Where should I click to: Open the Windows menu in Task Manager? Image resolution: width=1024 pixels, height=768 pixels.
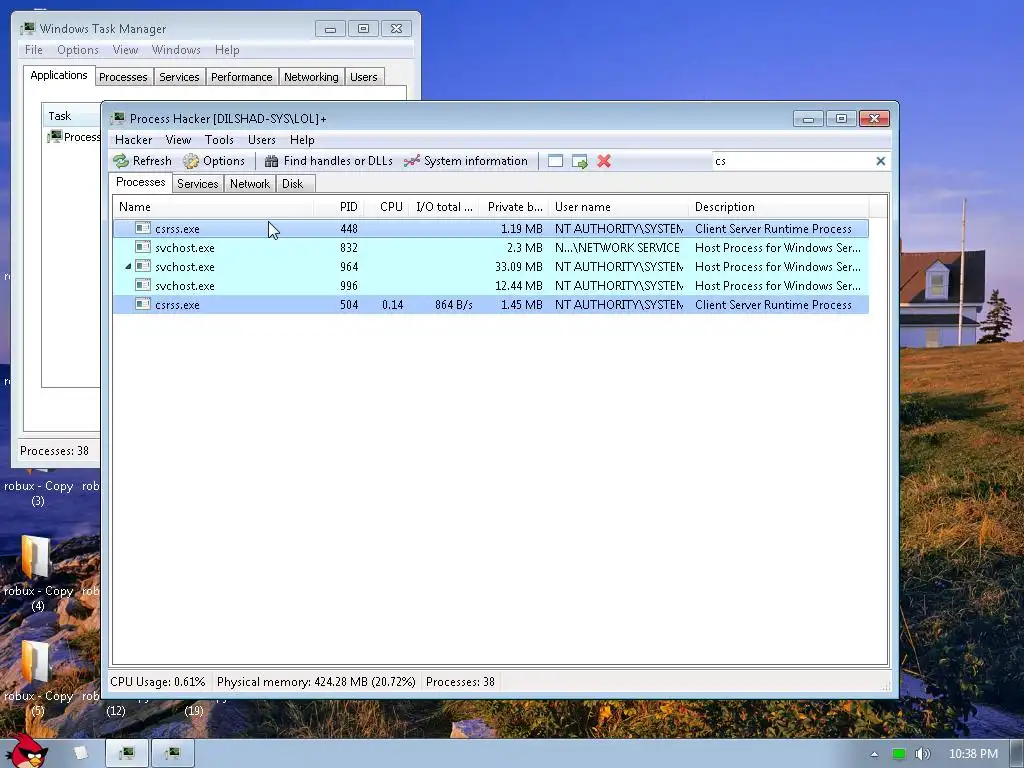(176, 50)
